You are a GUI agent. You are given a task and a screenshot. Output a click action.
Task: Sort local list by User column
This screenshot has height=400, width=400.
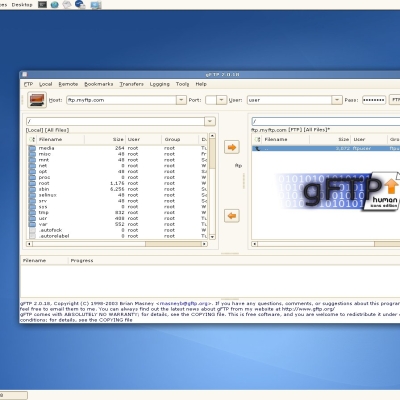point(144,139)
